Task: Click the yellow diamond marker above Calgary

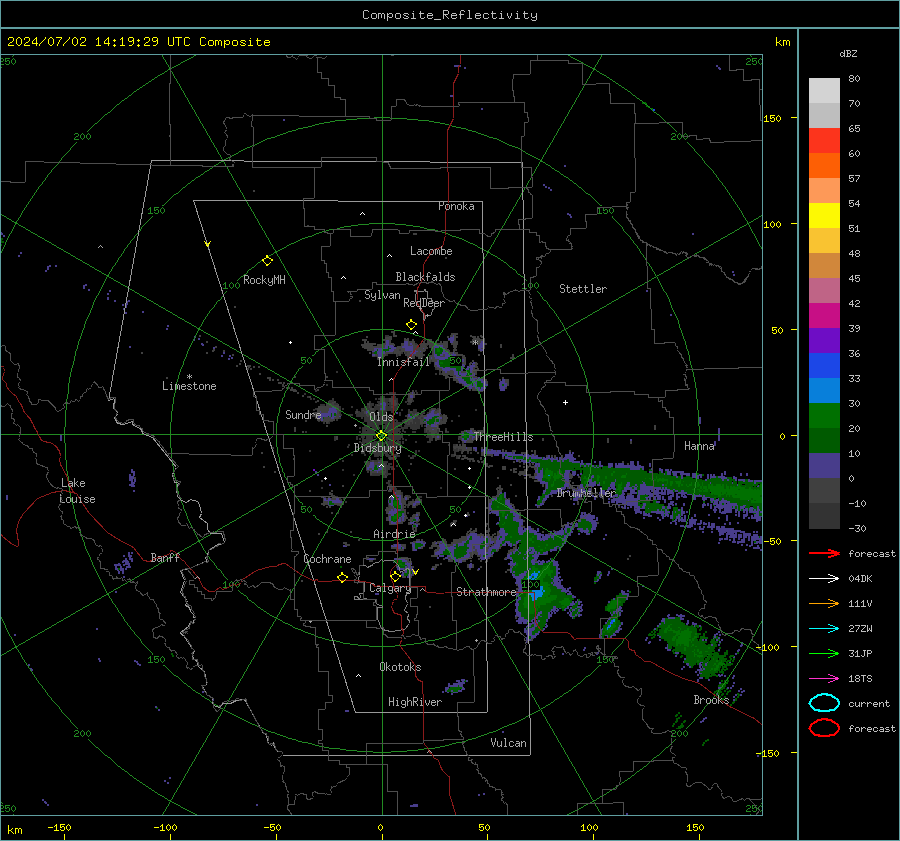Action: 395,576
